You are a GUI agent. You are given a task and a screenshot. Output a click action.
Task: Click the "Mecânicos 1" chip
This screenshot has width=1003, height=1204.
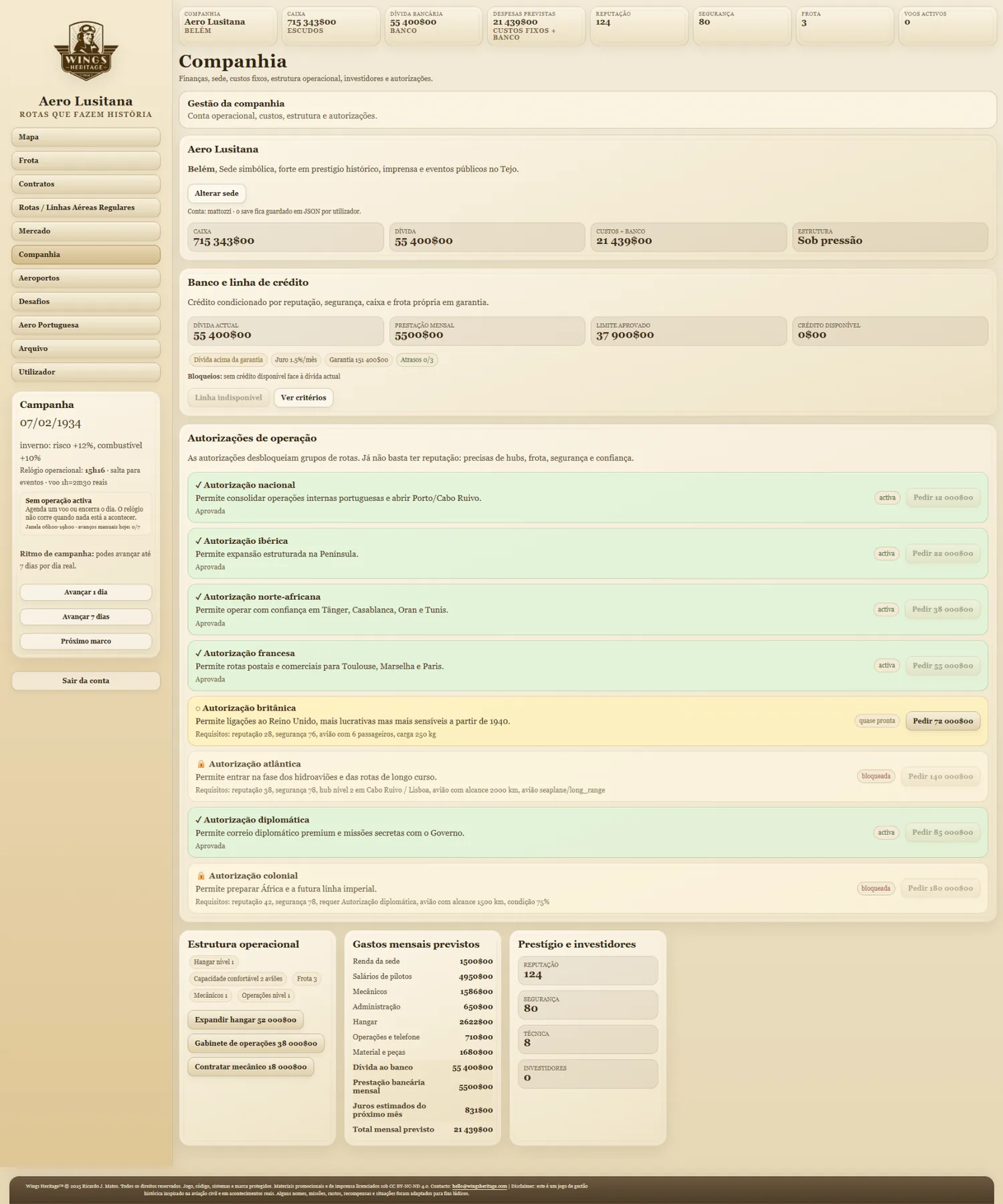click(x=210, y=995)
